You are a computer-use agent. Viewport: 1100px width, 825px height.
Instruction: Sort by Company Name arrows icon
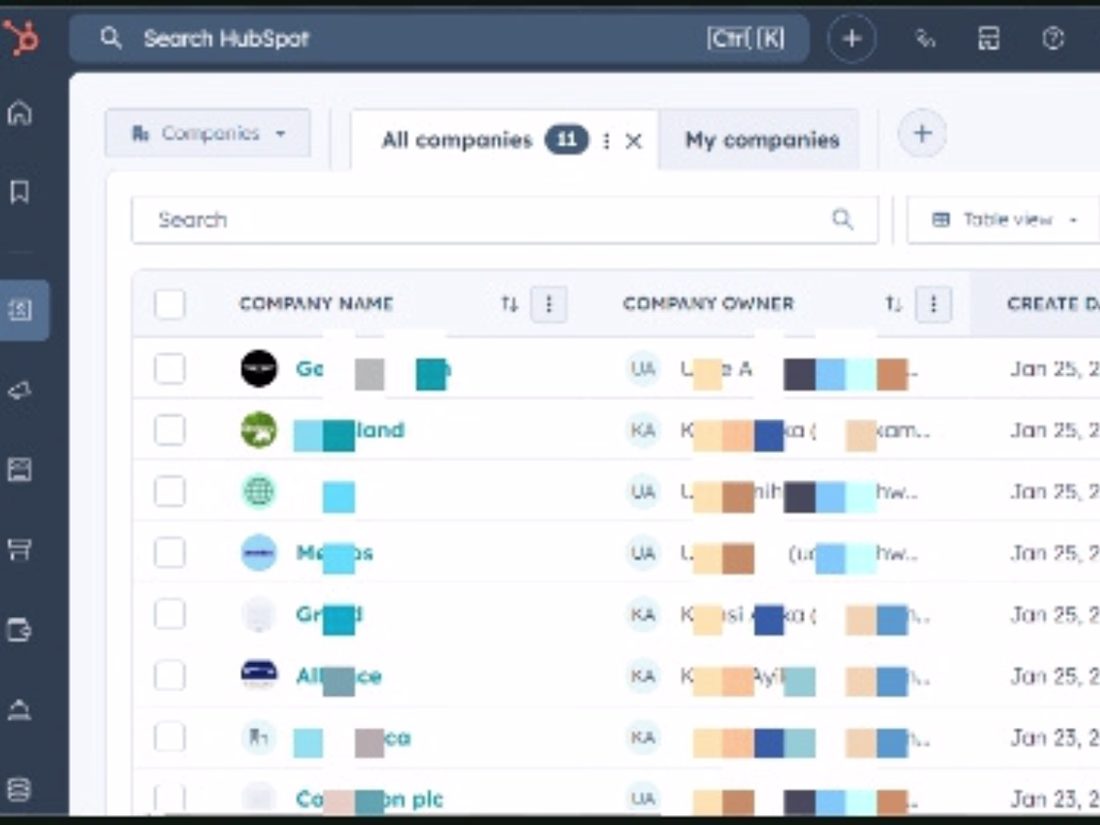click(509, 304)
